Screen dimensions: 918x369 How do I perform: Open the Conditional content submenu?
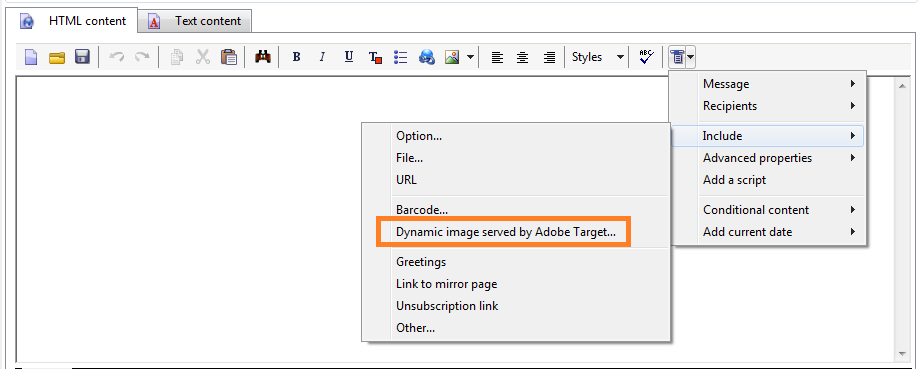768,210
